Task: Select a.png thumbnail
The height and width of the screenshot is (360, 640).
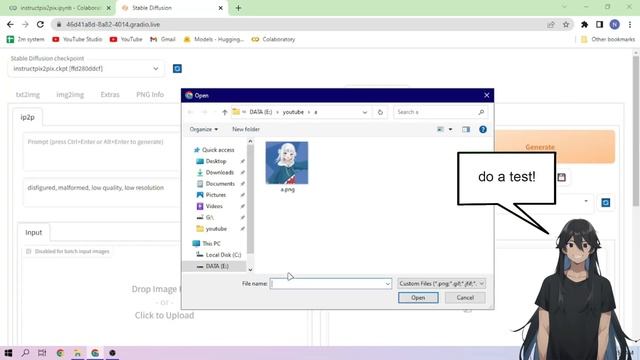Action: tap(287, 163)
